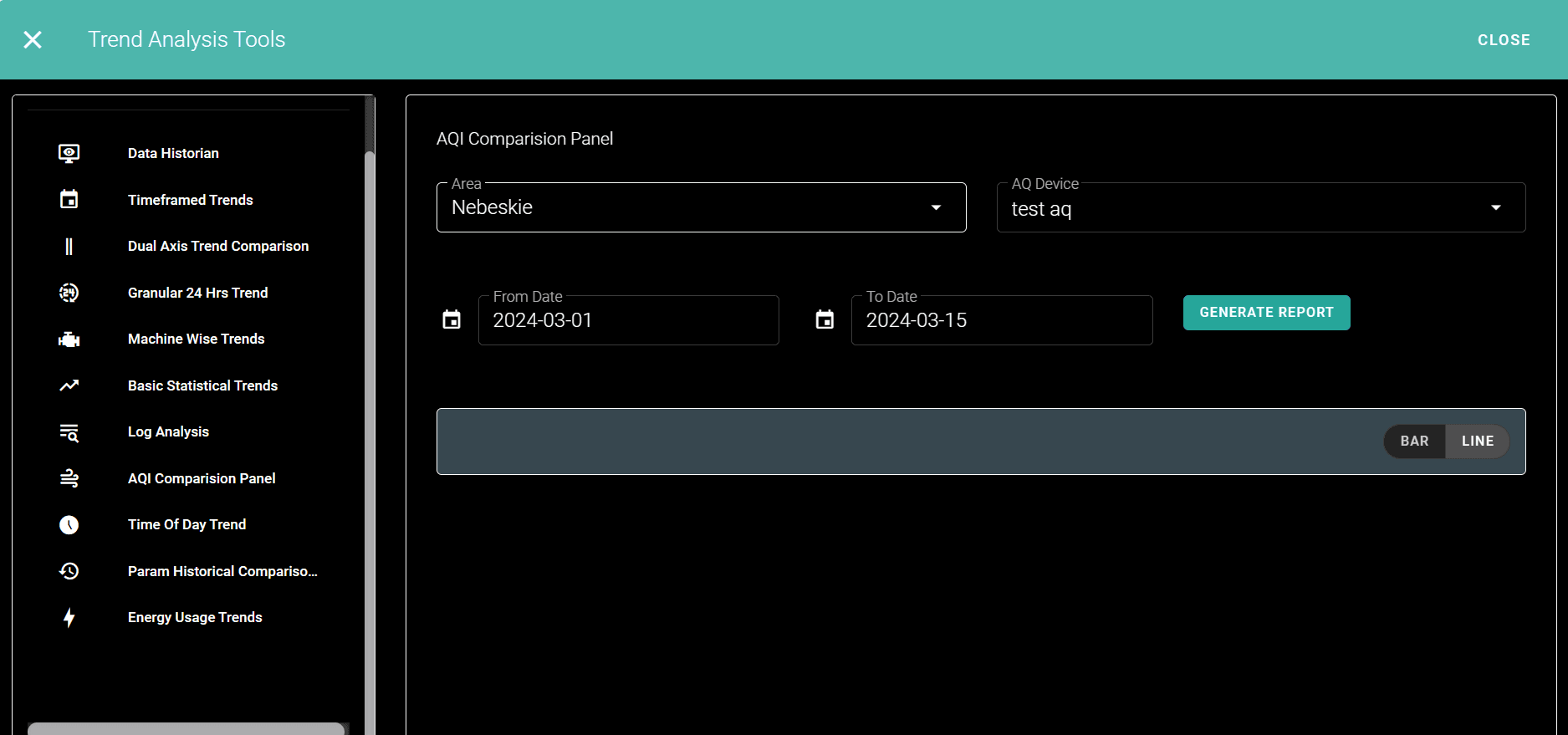Click the Machine Wise Trends engine icon
The width and height of the screenshot is (1568, 735).
(x=69, y=339)
